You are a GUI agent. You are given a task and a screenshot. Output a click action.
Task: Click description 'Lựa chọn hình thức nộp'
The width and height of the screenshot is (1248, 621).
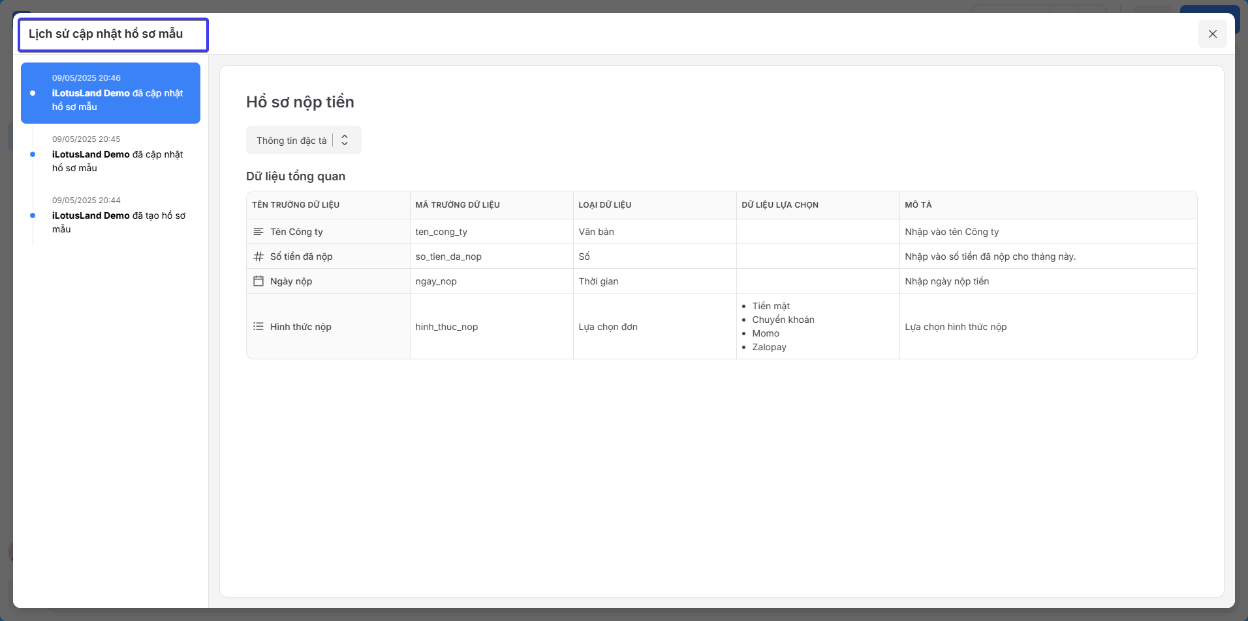pos(956,327)
